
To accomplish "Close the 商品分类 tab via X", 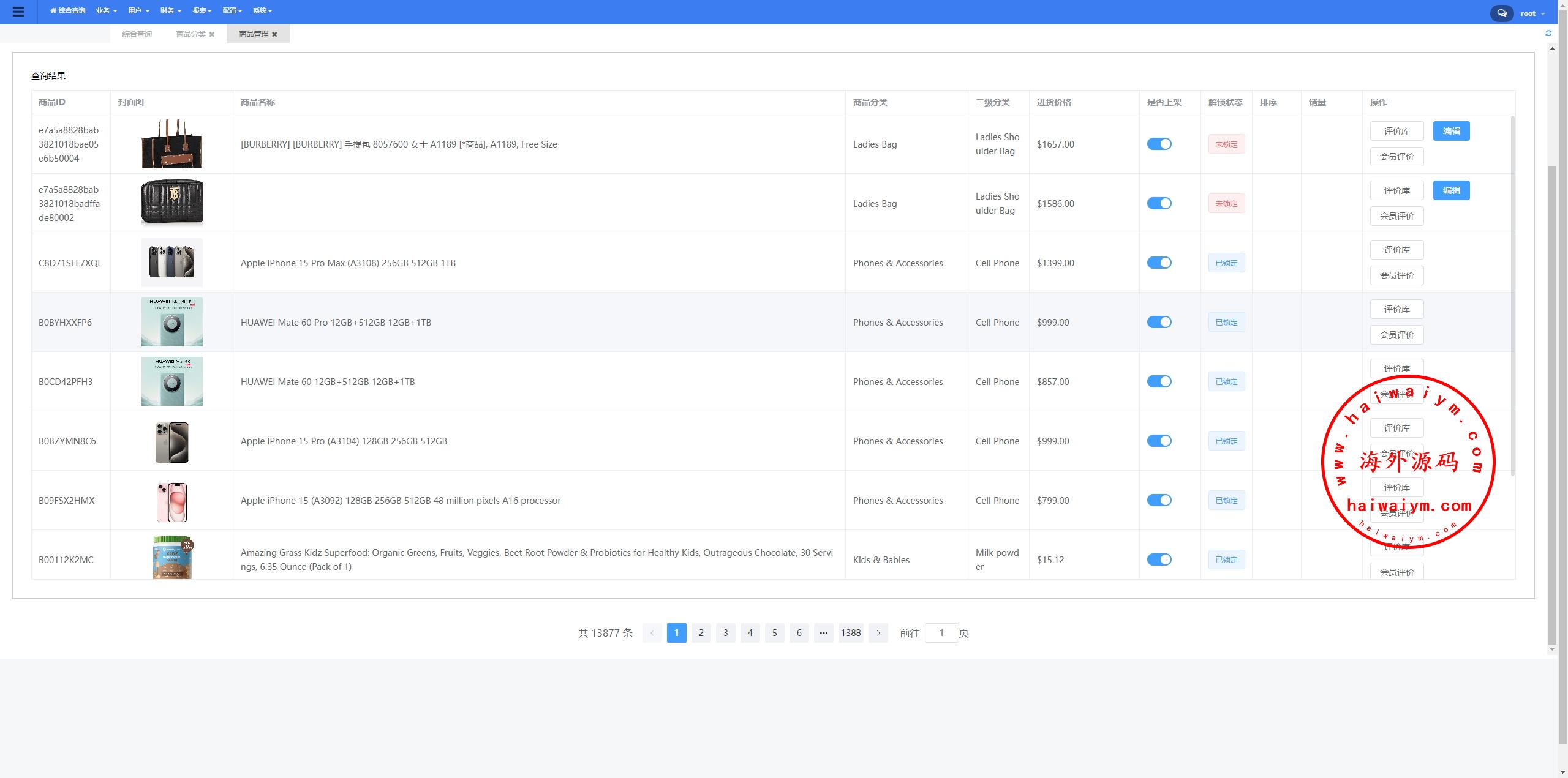I will point(212,34).
